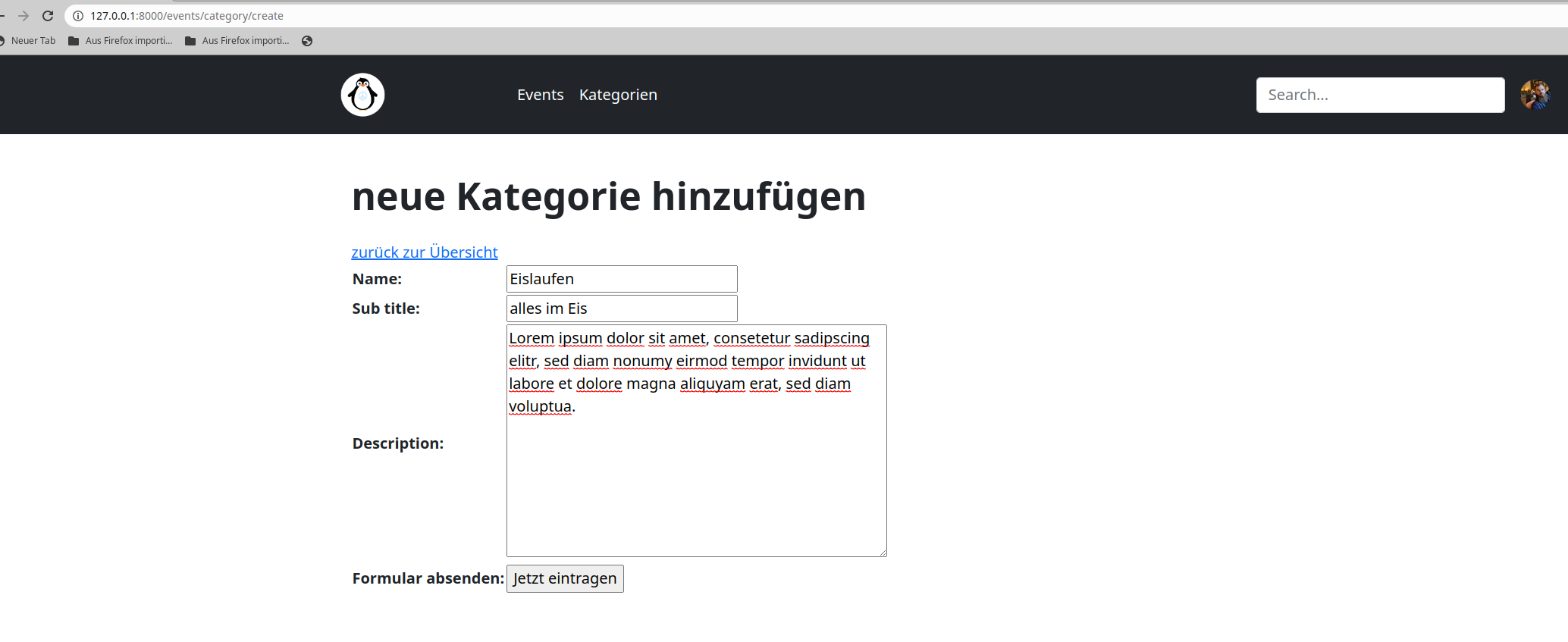Screen dimensions: 1568x642
Task: Follow the zurück zur Übersicht link
Action: pos(425,252)
